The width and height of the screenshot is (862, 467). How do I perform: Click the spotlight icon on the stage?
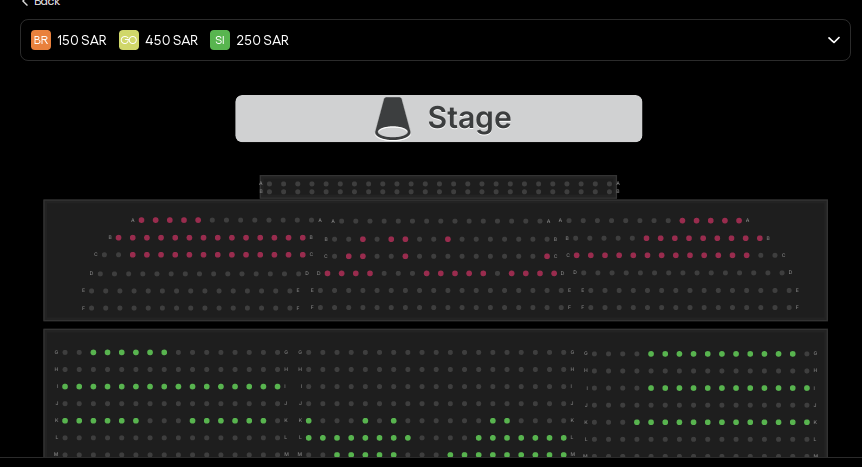393,118
